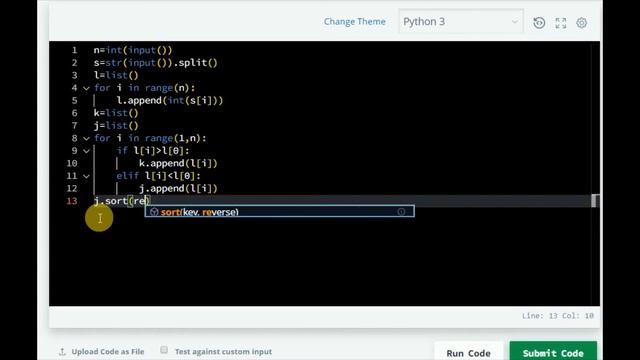Place cursor in j.sort(re line
Screen dimensions: 640x360
[122, 201]
